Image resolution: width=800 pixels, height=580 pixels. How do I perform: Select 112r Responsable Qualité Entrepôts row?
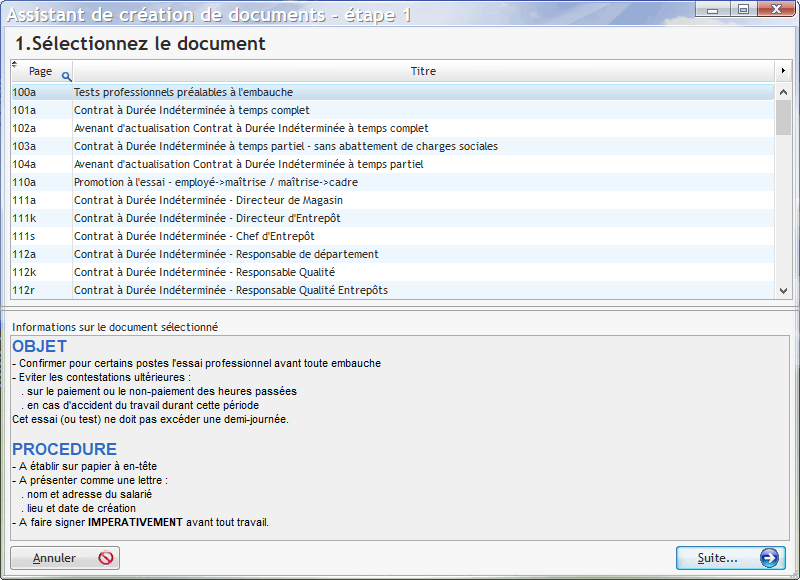(230, 290)
